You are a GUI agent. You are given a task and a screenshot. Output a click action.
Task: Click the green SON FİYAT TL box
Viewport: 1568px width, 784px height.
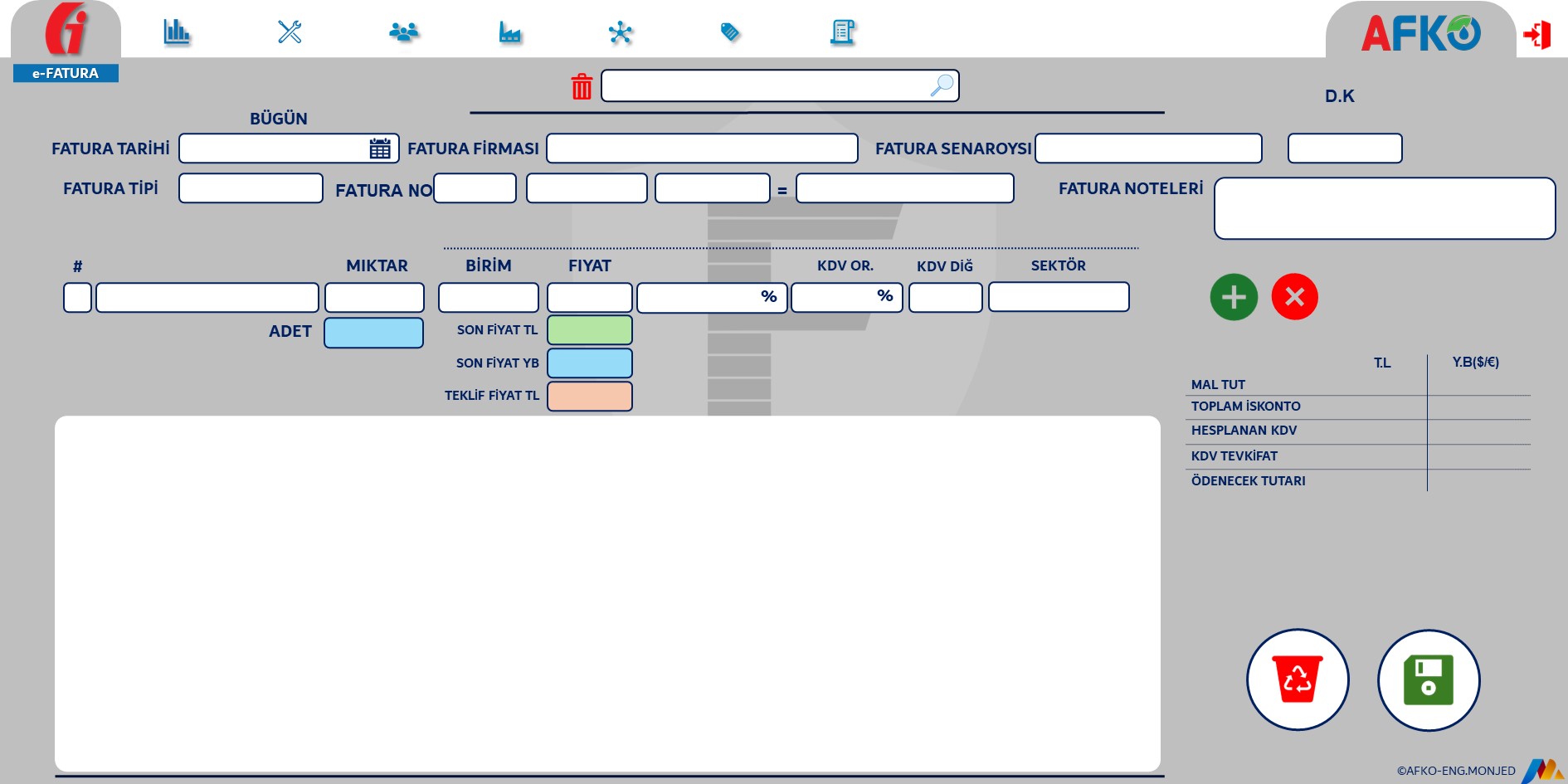pyautogui.click(x=590, y=330)
